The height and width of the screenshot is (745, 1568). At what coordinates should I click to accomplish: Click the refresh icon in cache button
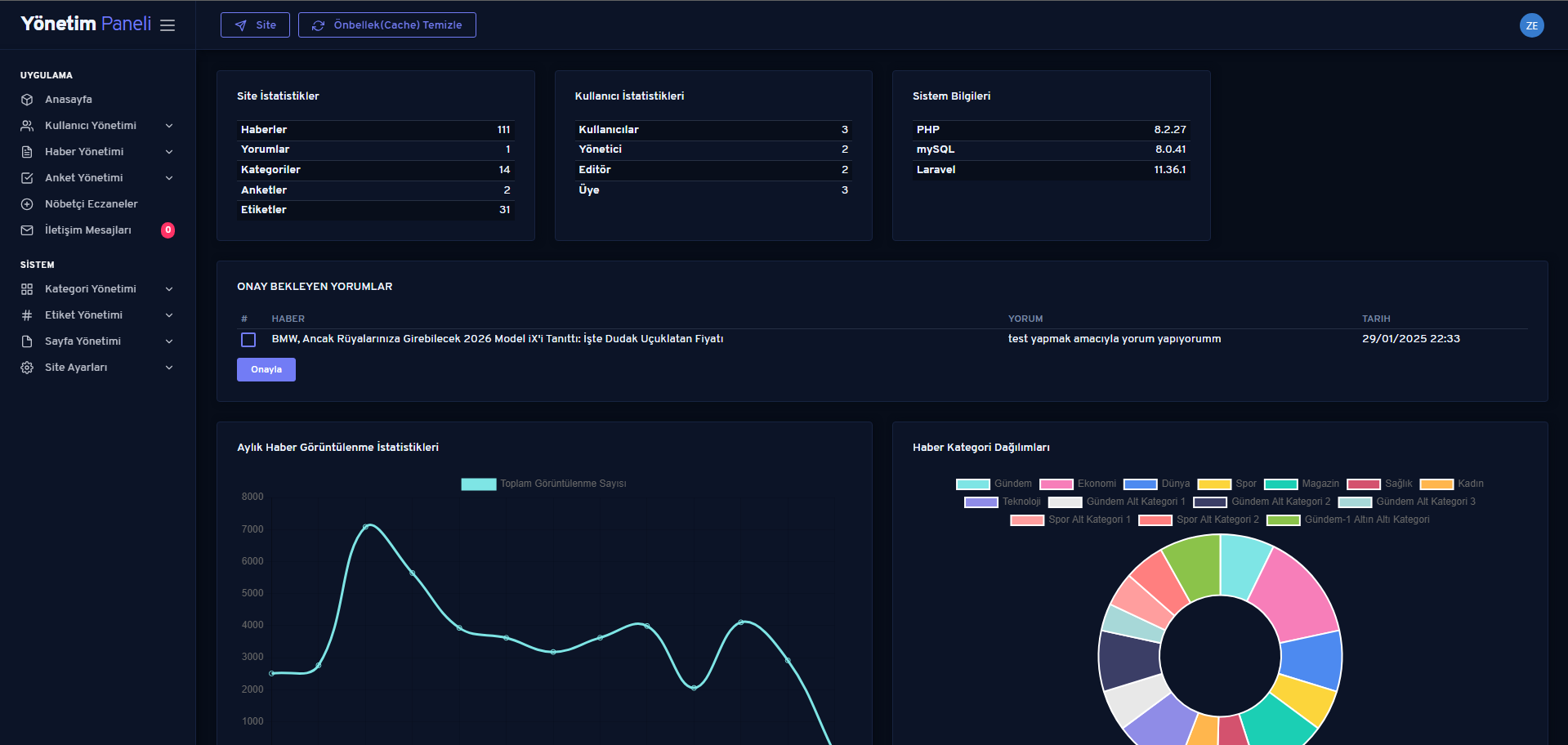coord(319,25)
